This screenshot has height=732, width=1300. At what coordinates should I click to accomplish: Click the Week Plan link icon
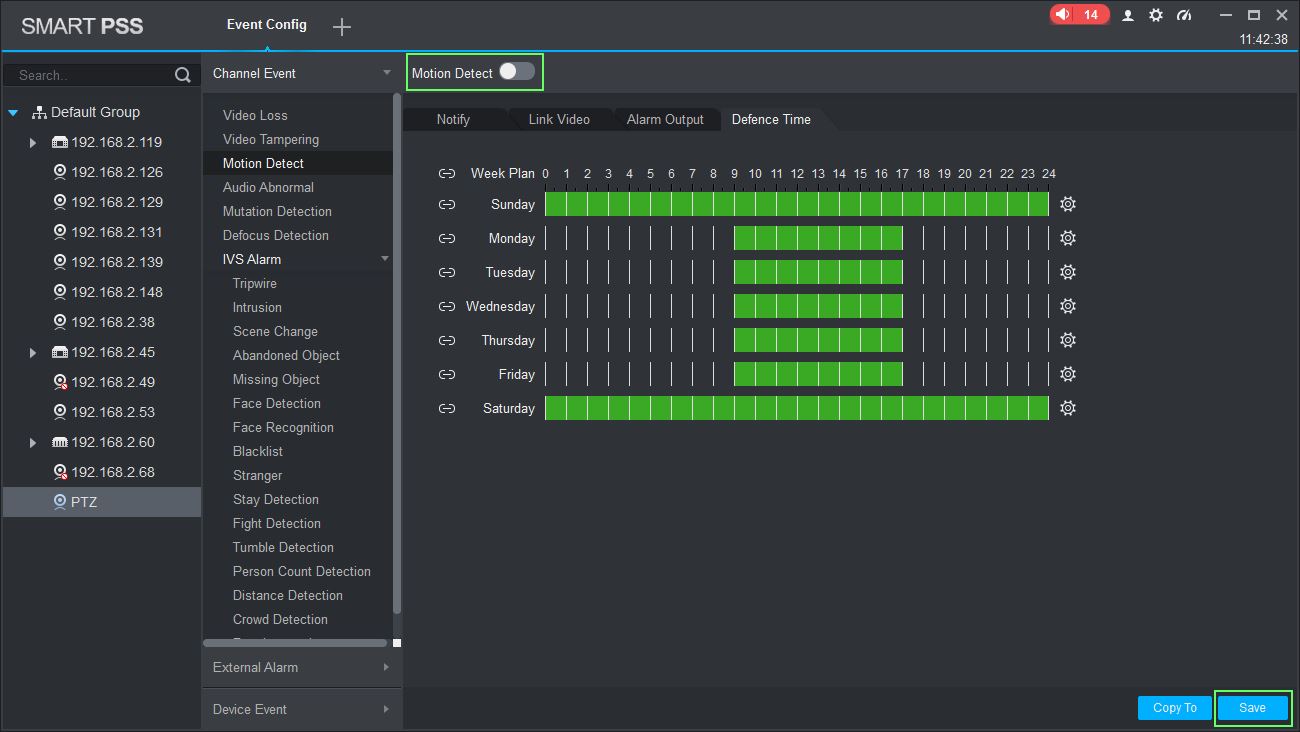[x=447, y=173]
